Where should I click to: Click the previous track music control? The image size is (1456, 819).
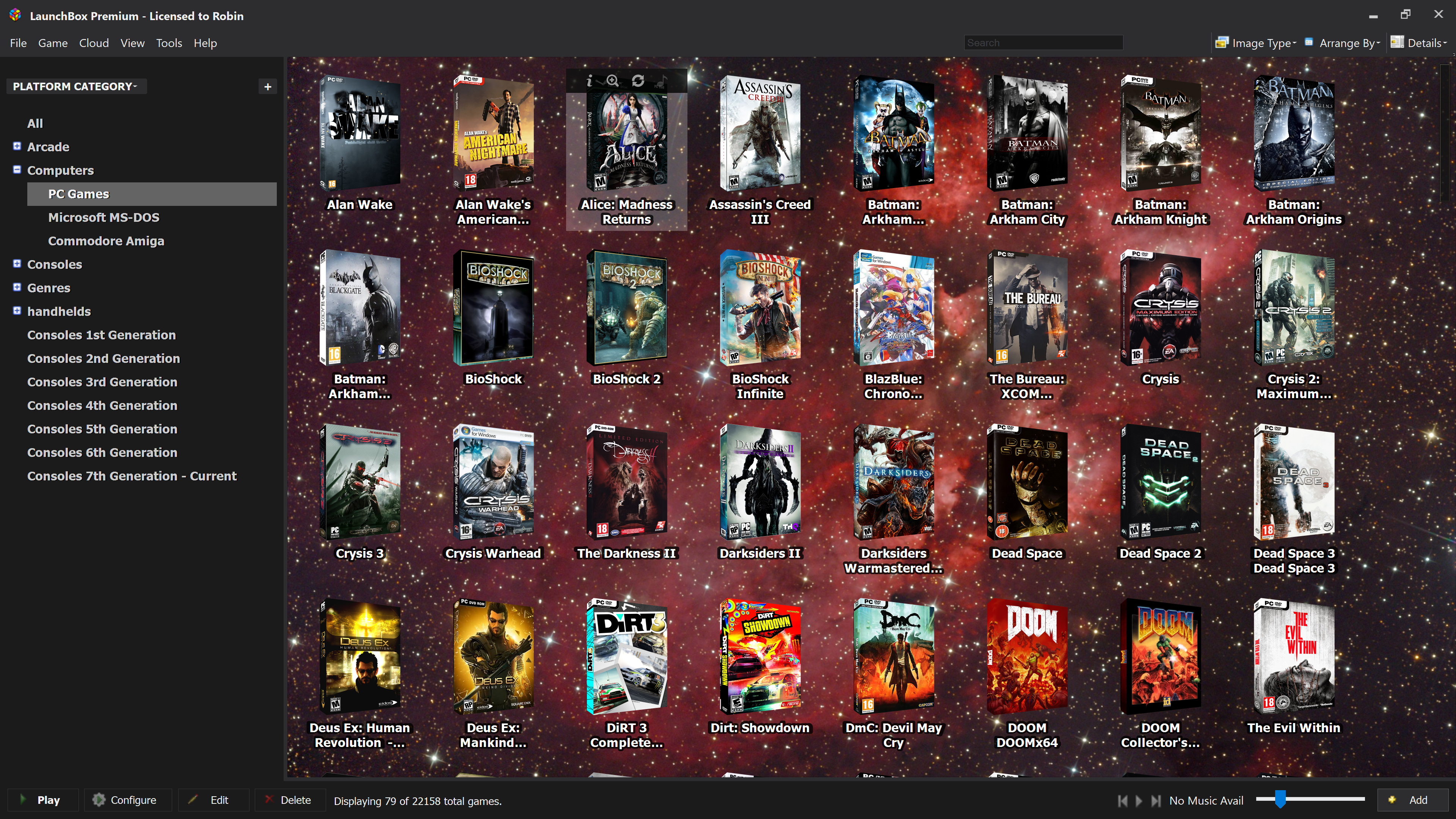(x=1122, y=800)
